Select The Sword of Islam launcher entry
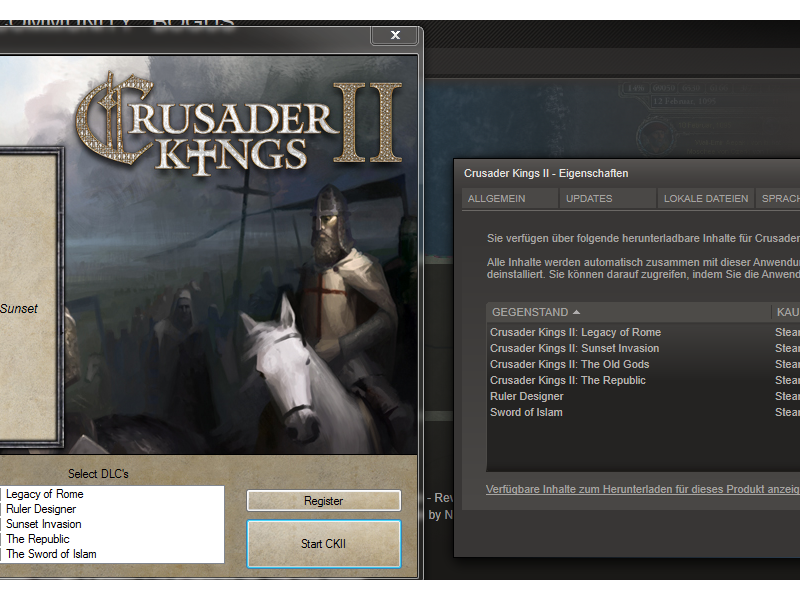The image size is (800, 600). [x=52, y=554]
